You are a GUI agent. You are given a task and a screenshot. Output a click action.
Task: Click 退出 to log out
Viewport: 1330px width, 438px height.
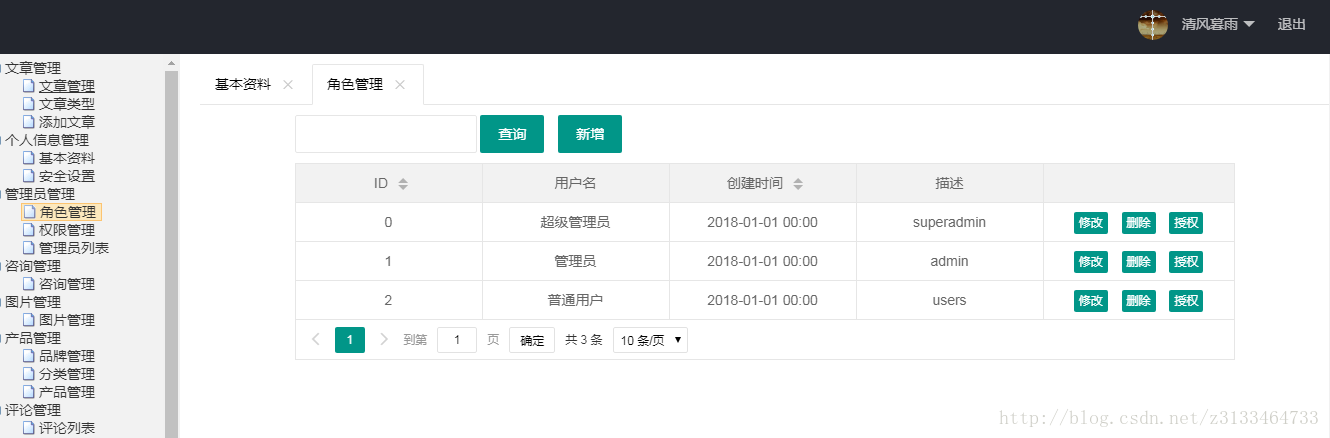pyautogui.click(x=1292, y=25)
